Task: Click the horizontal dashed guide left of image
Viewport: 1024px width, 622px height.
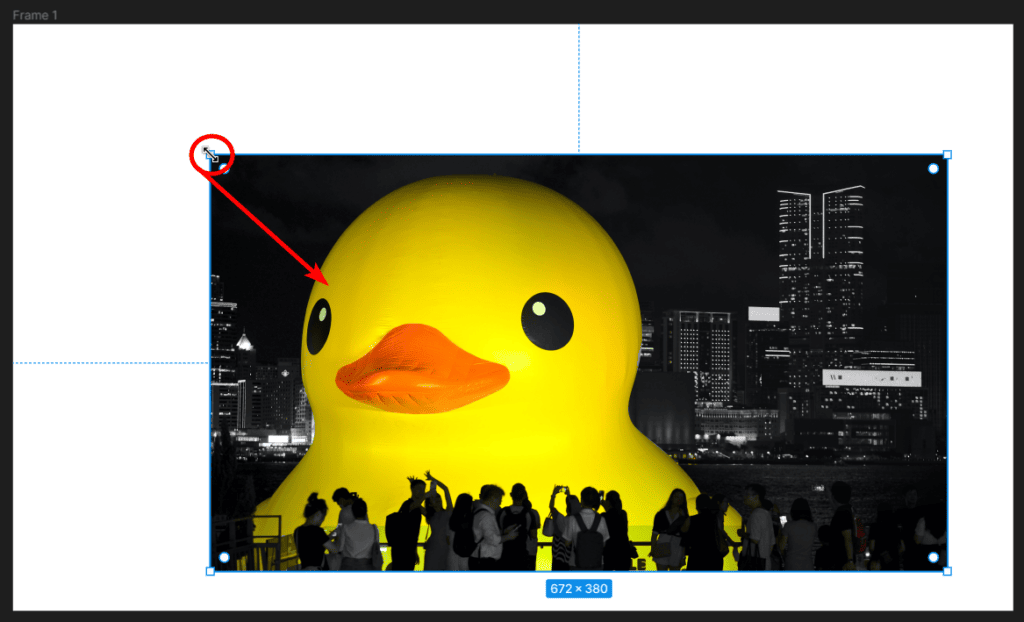Action: [110, 363]
